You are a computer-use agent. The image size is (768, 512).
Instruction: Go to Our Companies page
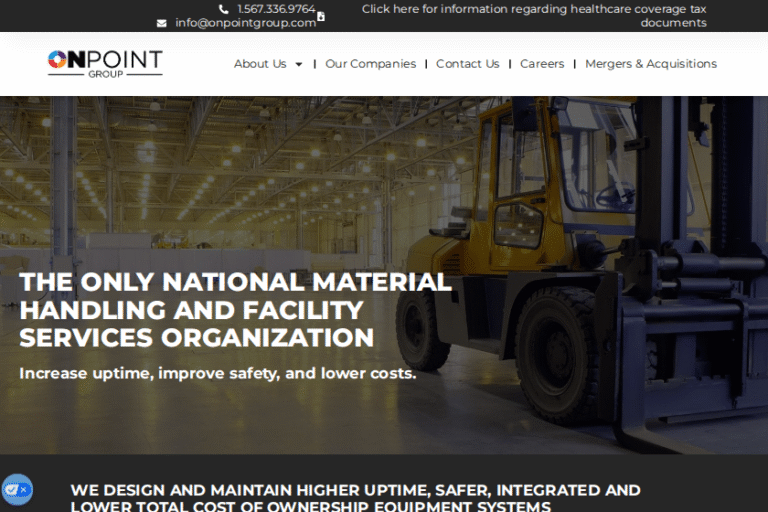click(x=370, y=64)
